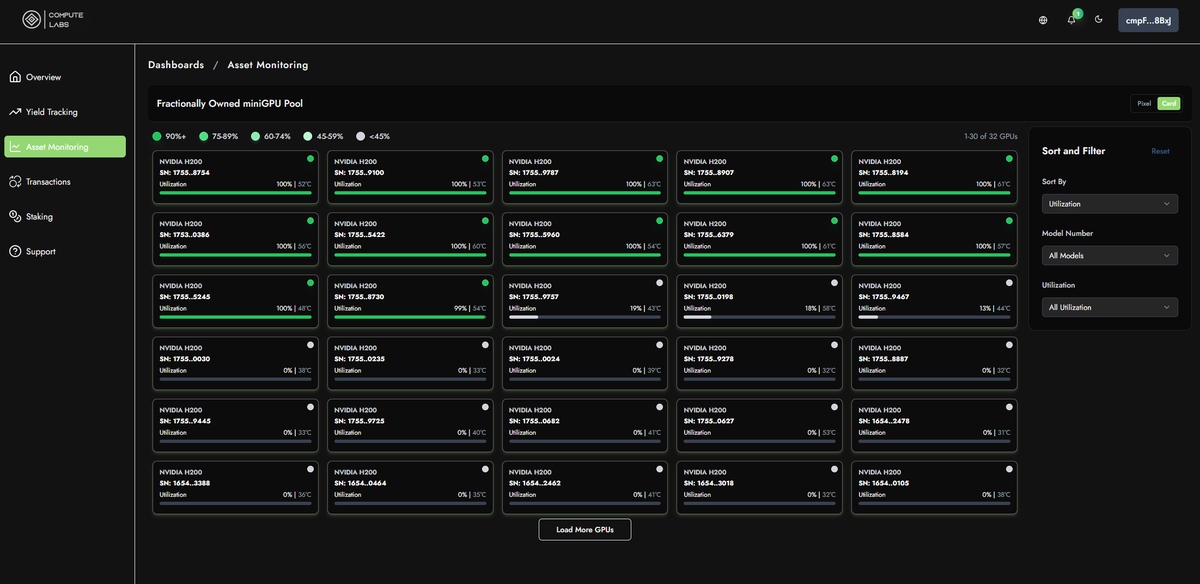The height and width of the screenshot is (584, 1200).
Task: Click status dot on card SN 1755..9787
Action: (659, 159)
